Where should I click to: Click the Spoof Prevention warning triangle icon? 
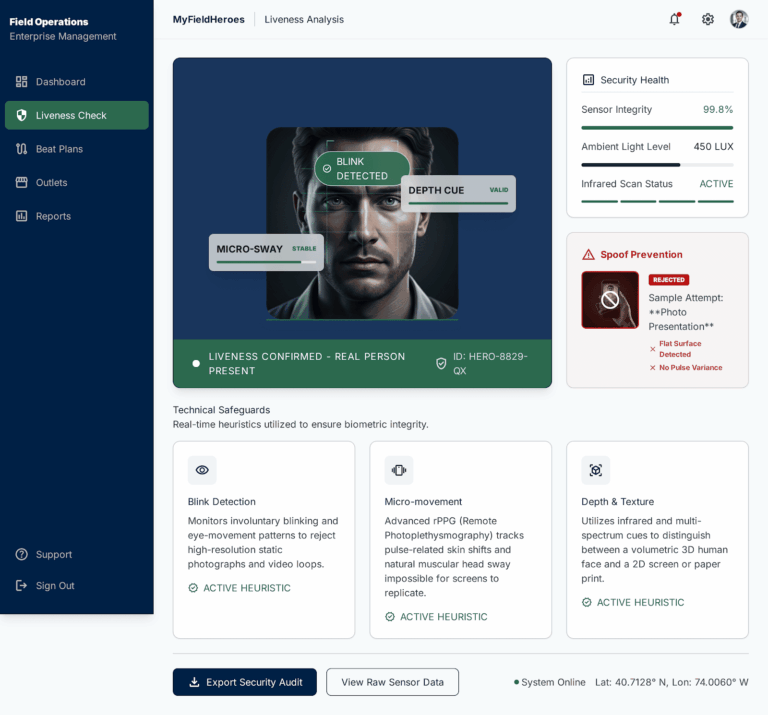[588, 255]
